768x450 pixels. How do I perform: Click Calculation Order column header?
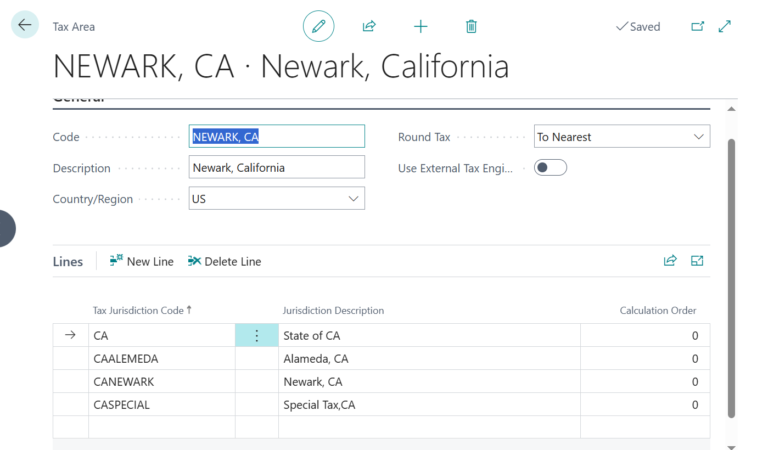[x=658, y=310]
